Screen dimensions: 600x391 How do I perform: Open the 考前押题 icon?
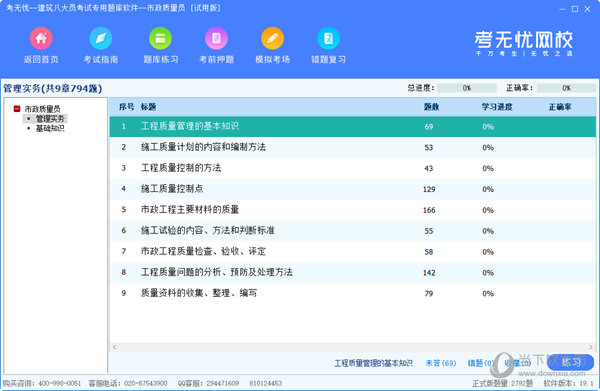tap(217, 38)
